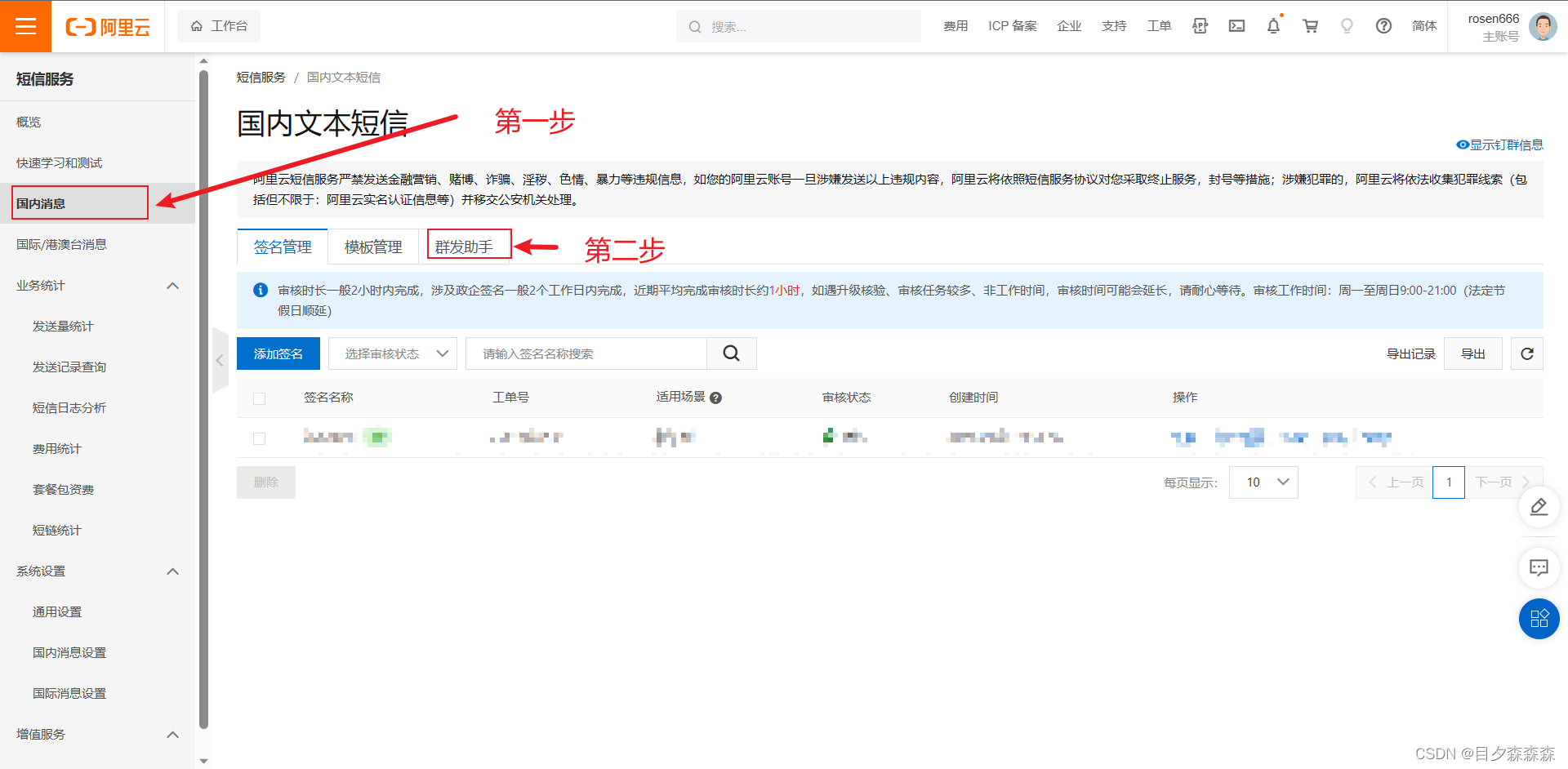The width and height of the screenshot is (1568, 769).
Task: Click the lightbulb tips icon
Action: [x=1347, y=26]
